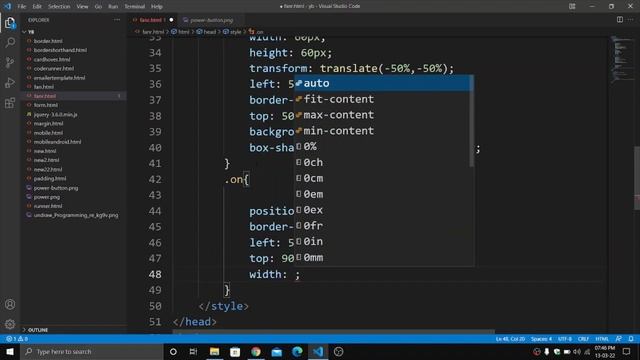Choose min-content from suggestions

click(382, 131)
